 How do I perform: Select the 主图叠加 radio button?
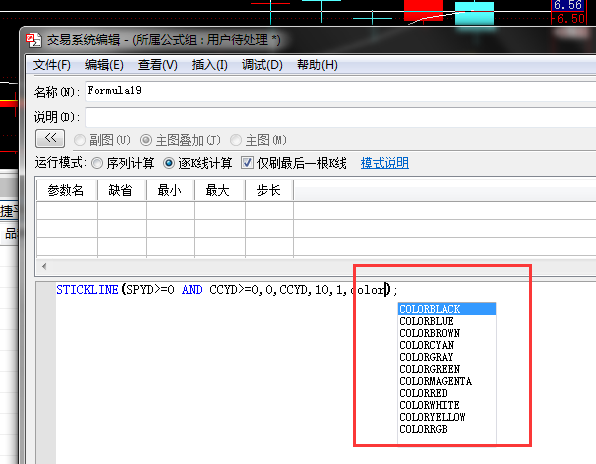click(146, 140)
